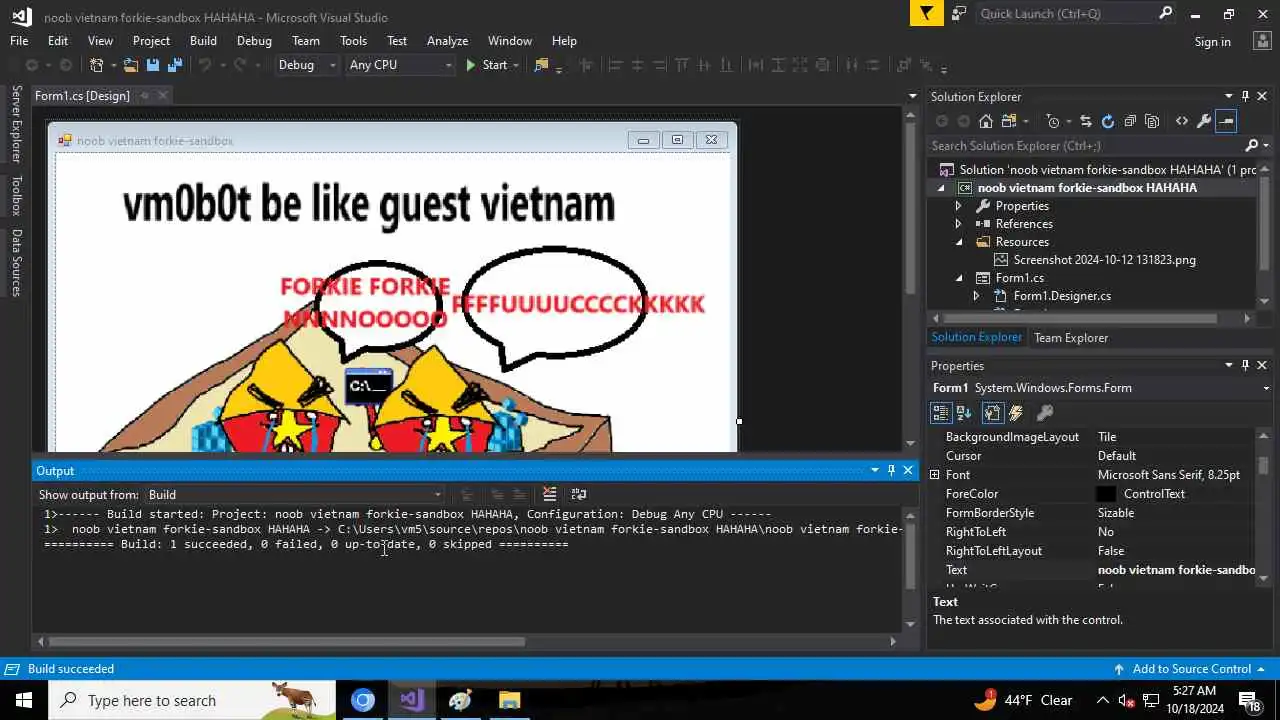Screen dimensions: 1280x720
Task: Click the Open File toolbar icon
Action: pyautogui.click(x=130, y=65)
